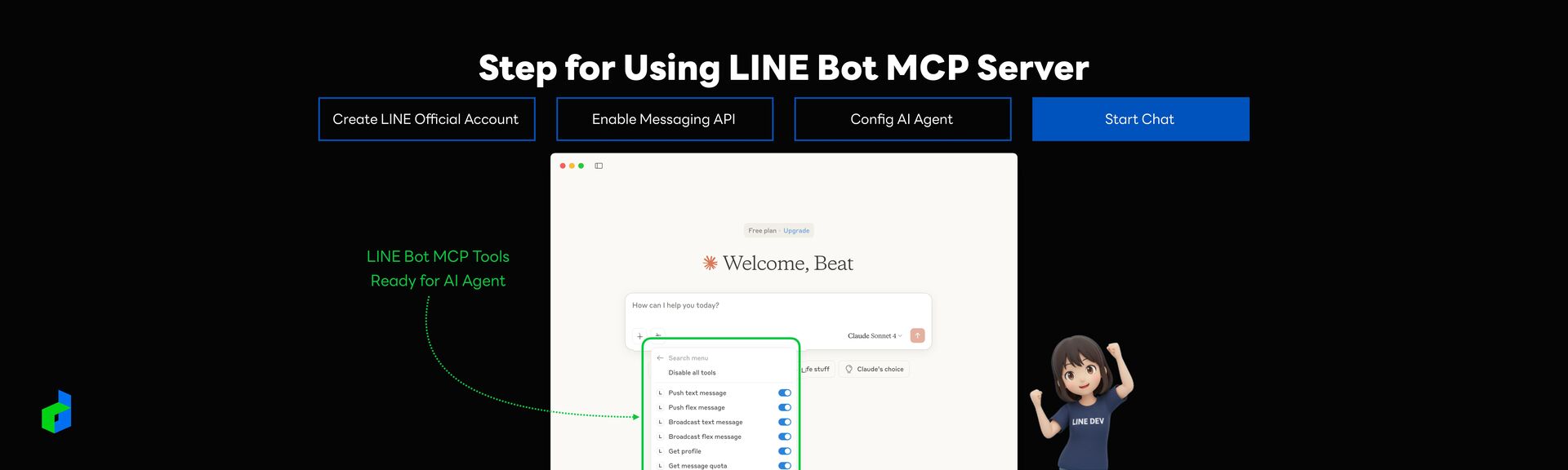Click the L icon beside Broadcast text message

pyautogui.click(x=660, y=423)
